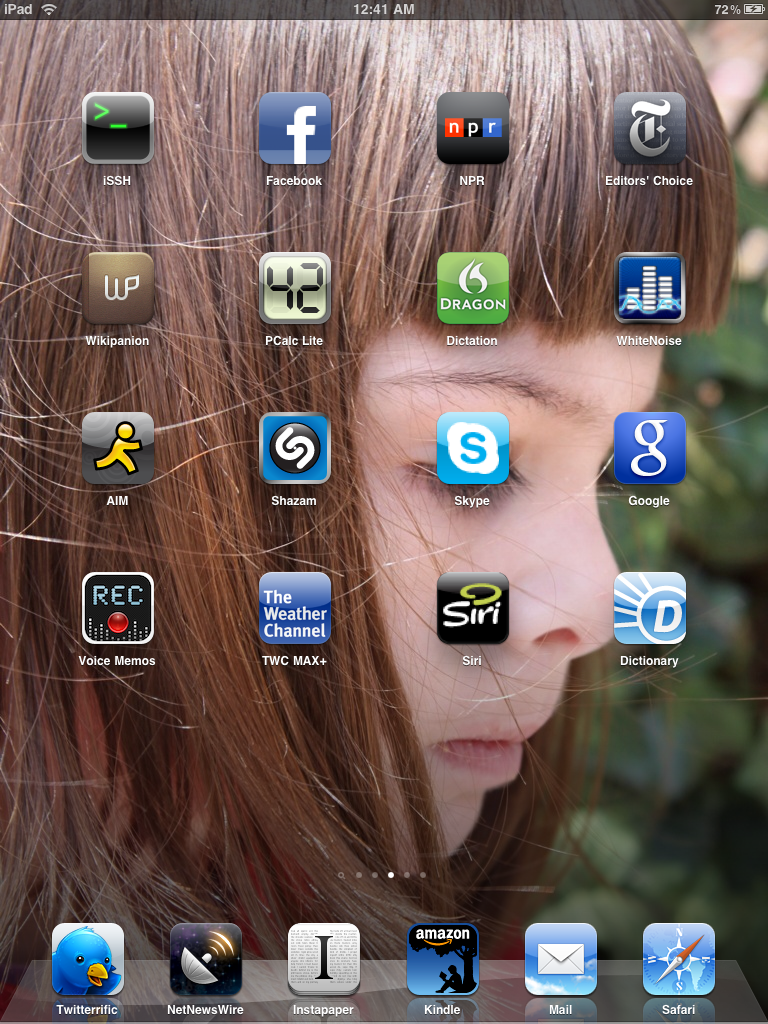Open the AIM messenger app
768x1024 pixels.
click(x=118, y=448)
